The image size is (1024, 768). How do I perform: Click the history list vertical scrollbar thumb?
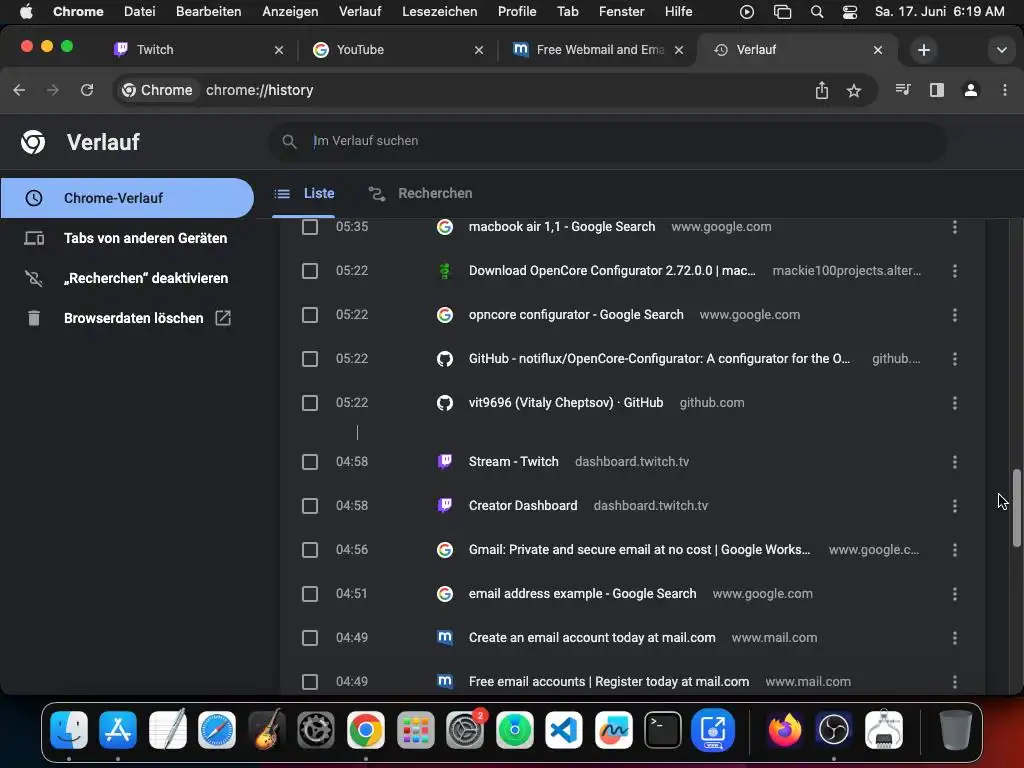click(x=1016, y=507)
